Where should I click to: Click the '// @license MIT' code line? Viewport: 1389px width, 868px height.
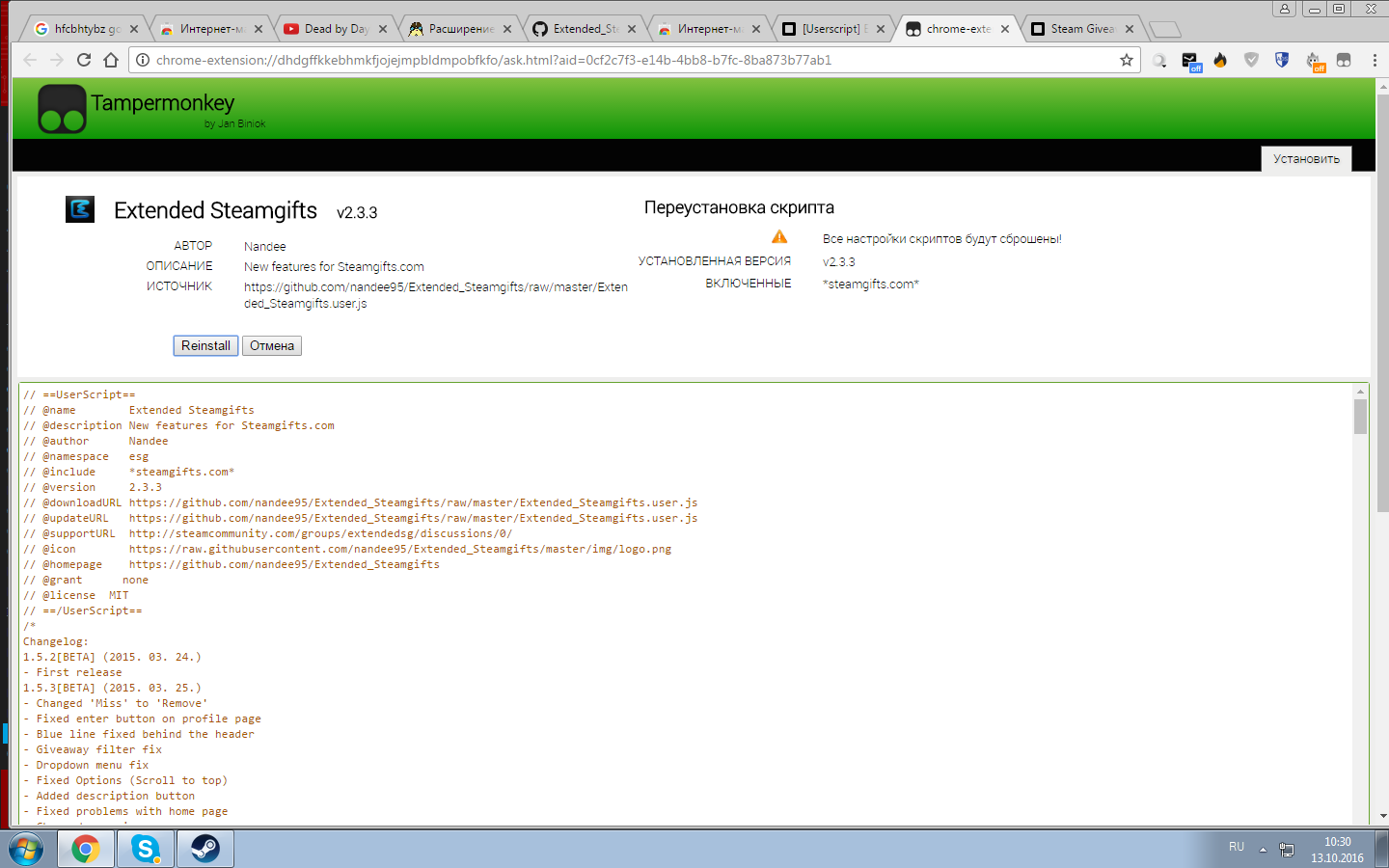(76, 595)
